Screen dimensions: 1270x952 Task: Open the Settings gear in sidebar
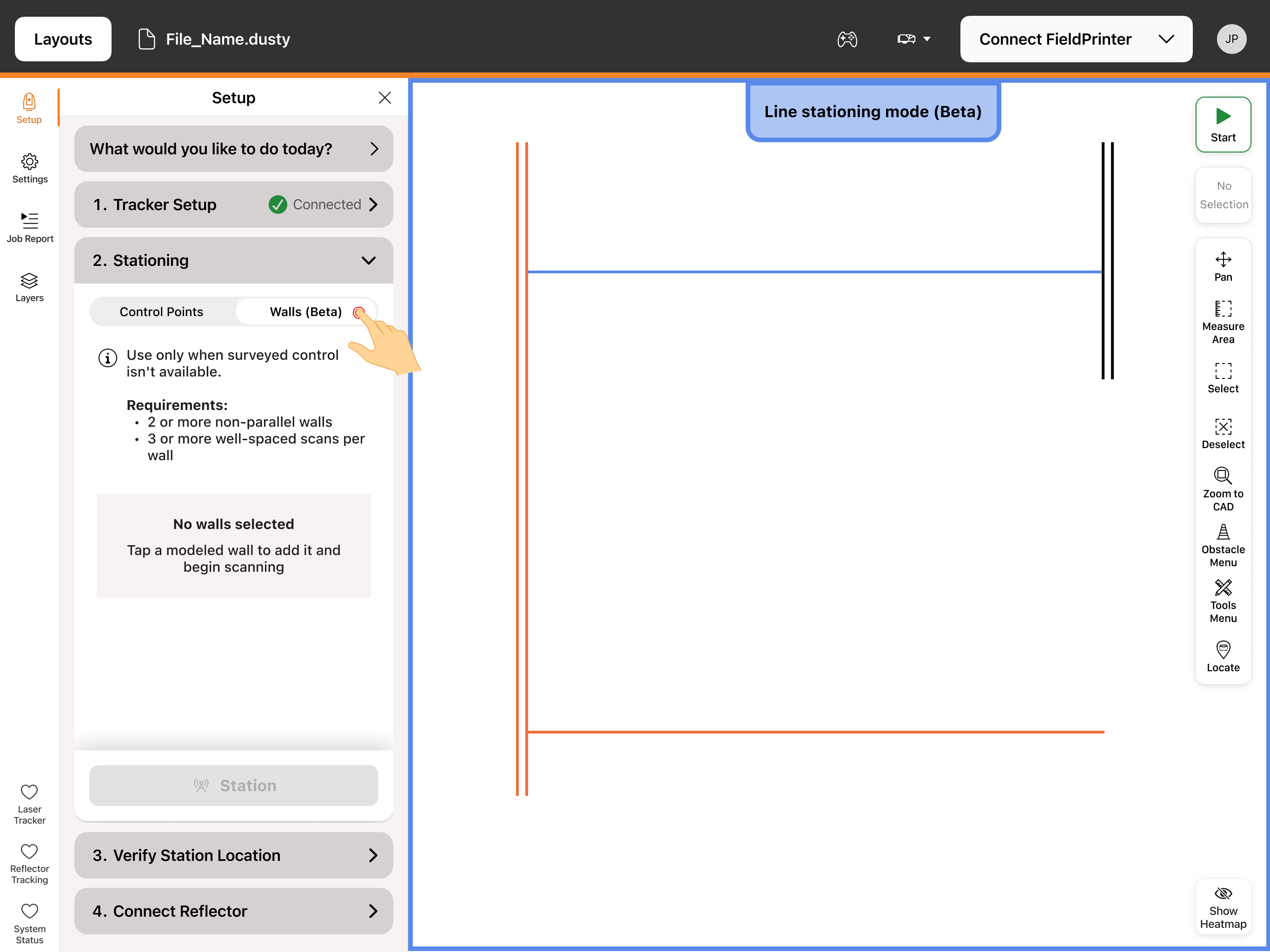pyautogui.click(x=30, y=168)
